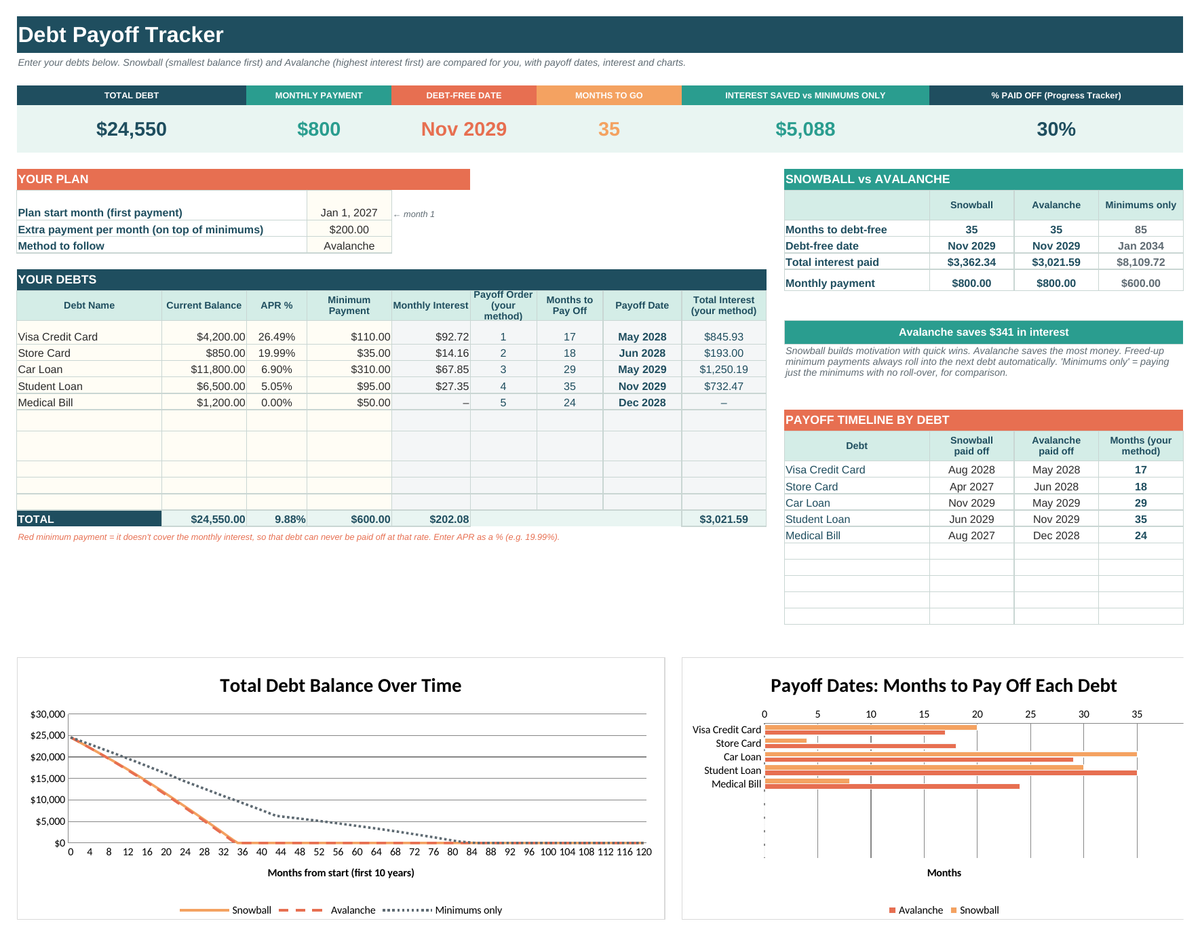Select the Total Debt Balance Over Time chart title
Viewport: 1200px width, 936px height.
341,686
